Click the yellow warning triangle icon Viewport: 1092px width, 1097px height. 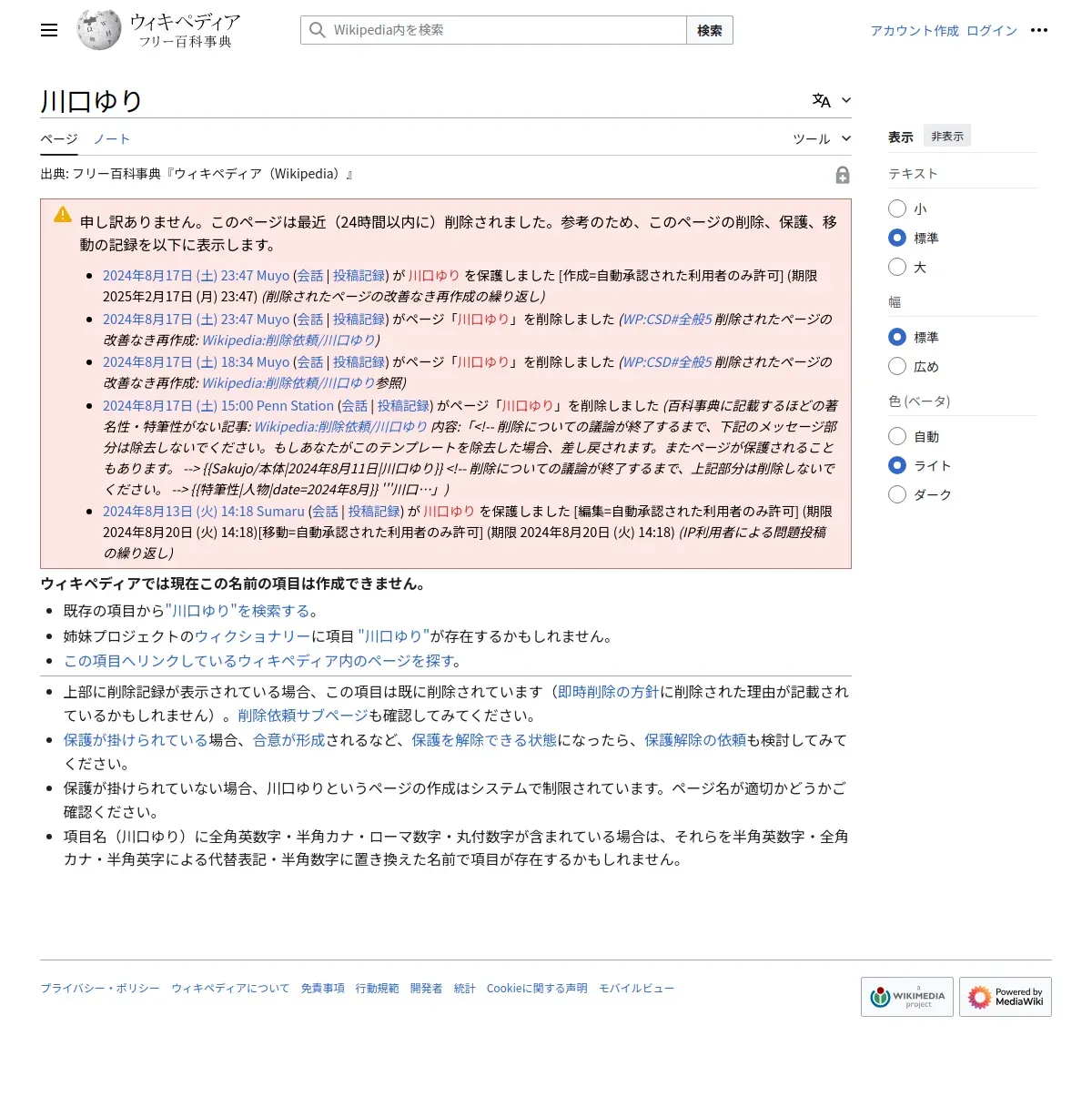(x=63, y=215)
